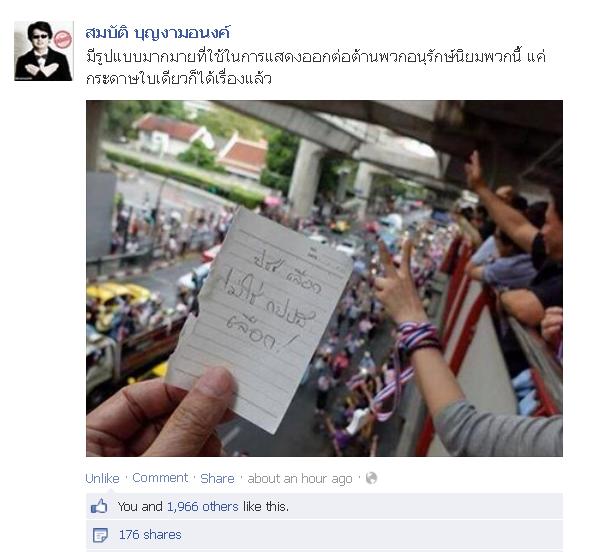The image size is (592, 552).
Task: Open the protest photo in viewer
Action: [x=324, y=278]
